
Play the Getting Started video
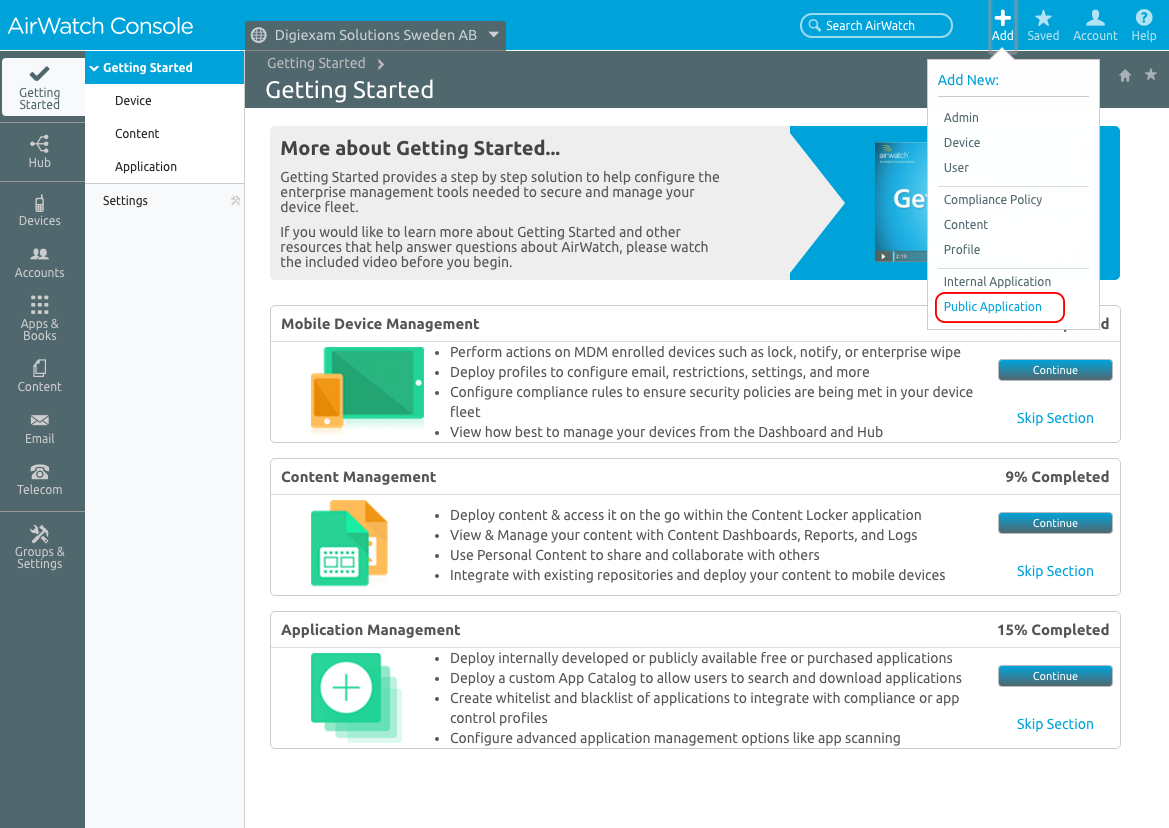[883, 256]
